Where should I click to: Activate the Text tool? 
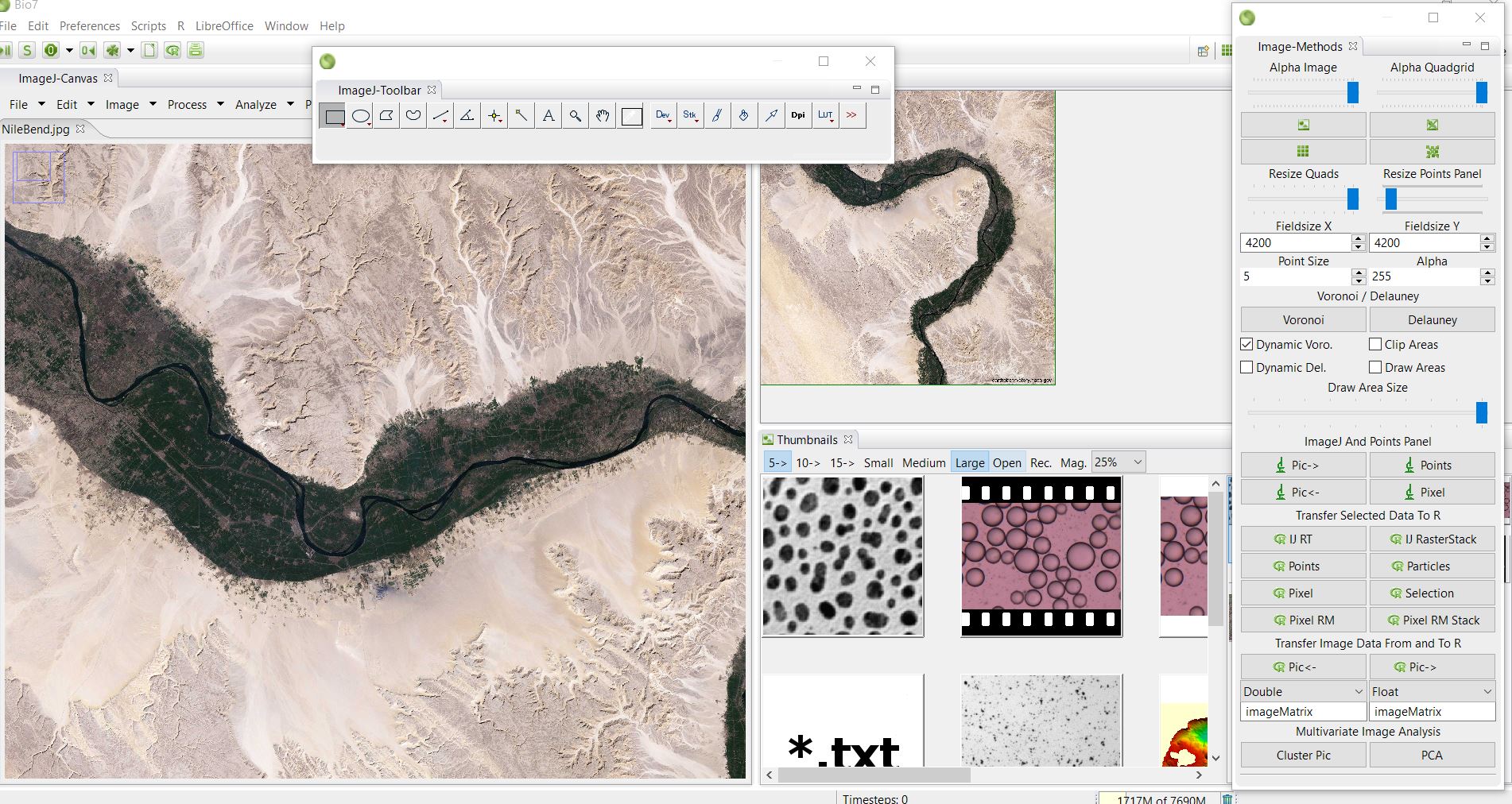click(549, 116)
